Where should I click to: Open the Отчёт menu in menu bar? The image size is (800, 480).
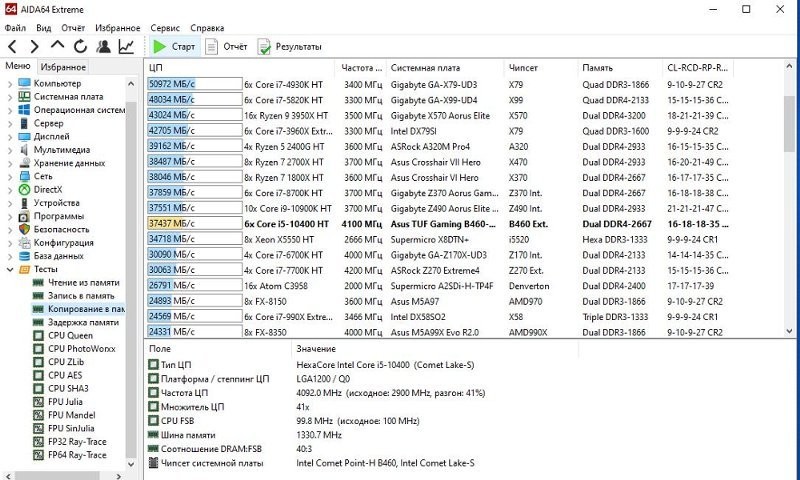(x=73, y=28)
